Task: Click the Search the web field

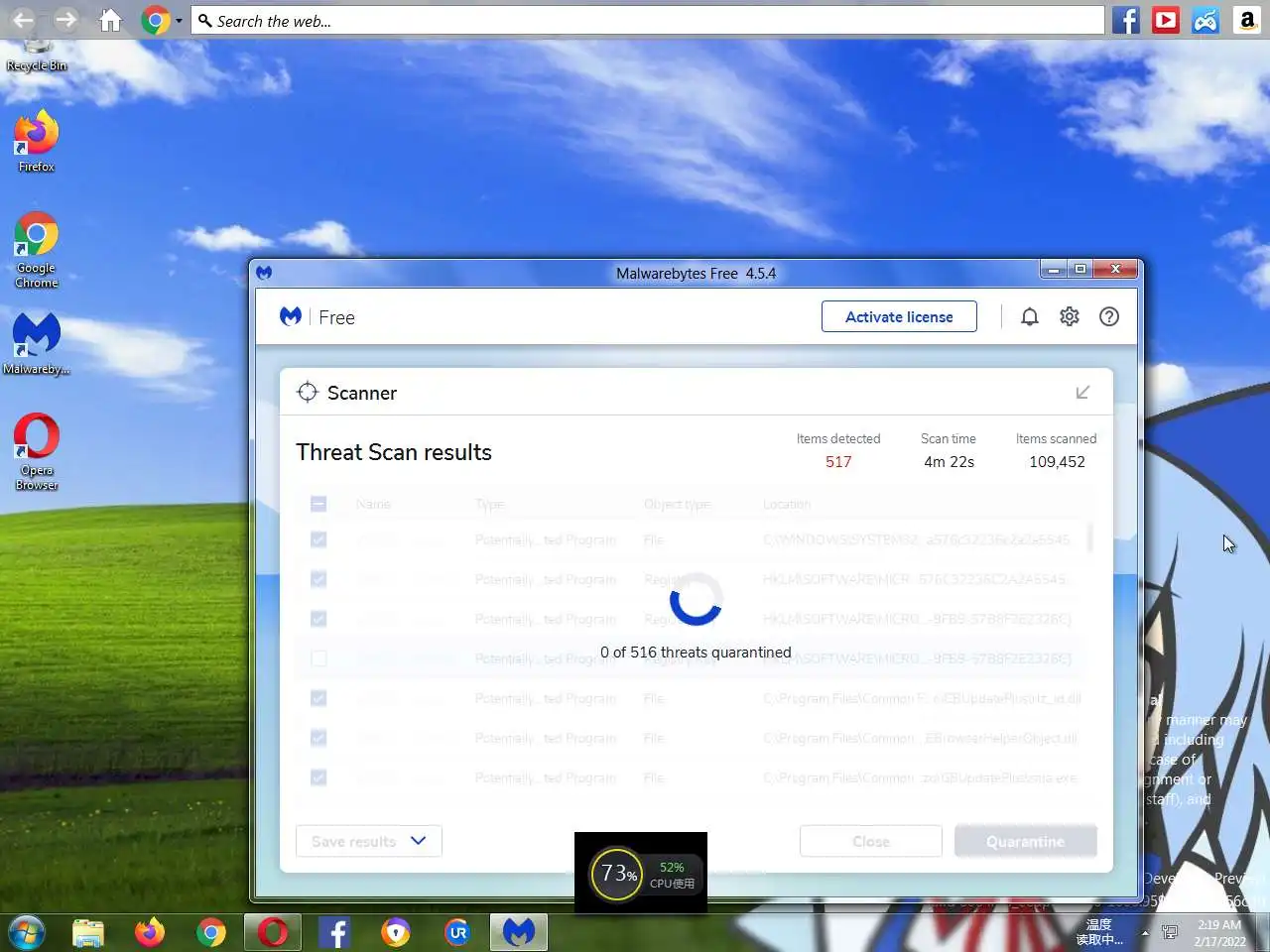Action: pyautogui.click(x=647, y=20)
